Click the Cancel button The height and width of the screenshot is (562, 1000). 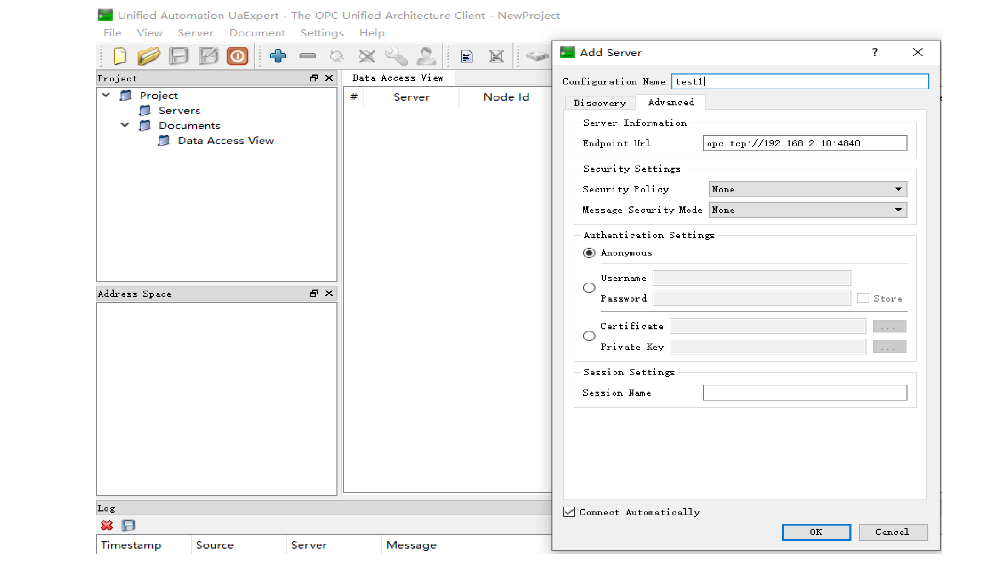click(893, 532)
